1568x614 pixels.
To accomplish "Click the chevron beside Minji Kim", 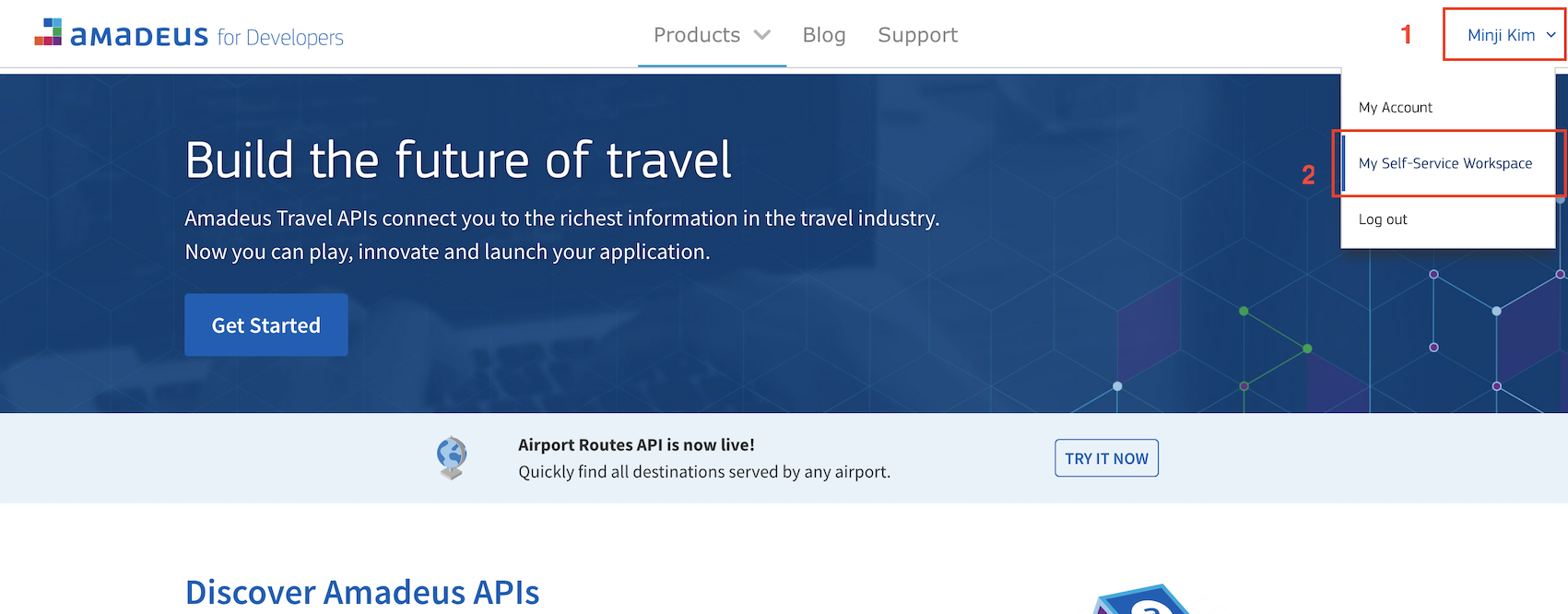I will pyautogui.click(x=1551, y=35).
